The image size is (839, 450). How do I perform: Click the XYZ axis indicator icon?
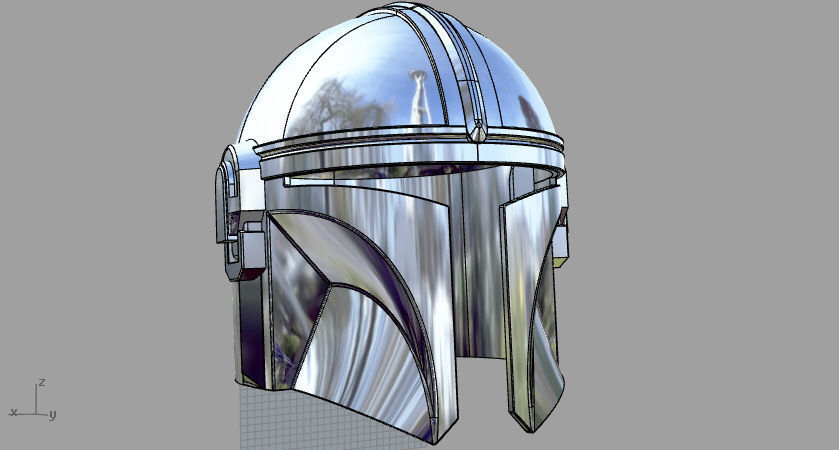[x=33, y=400]
